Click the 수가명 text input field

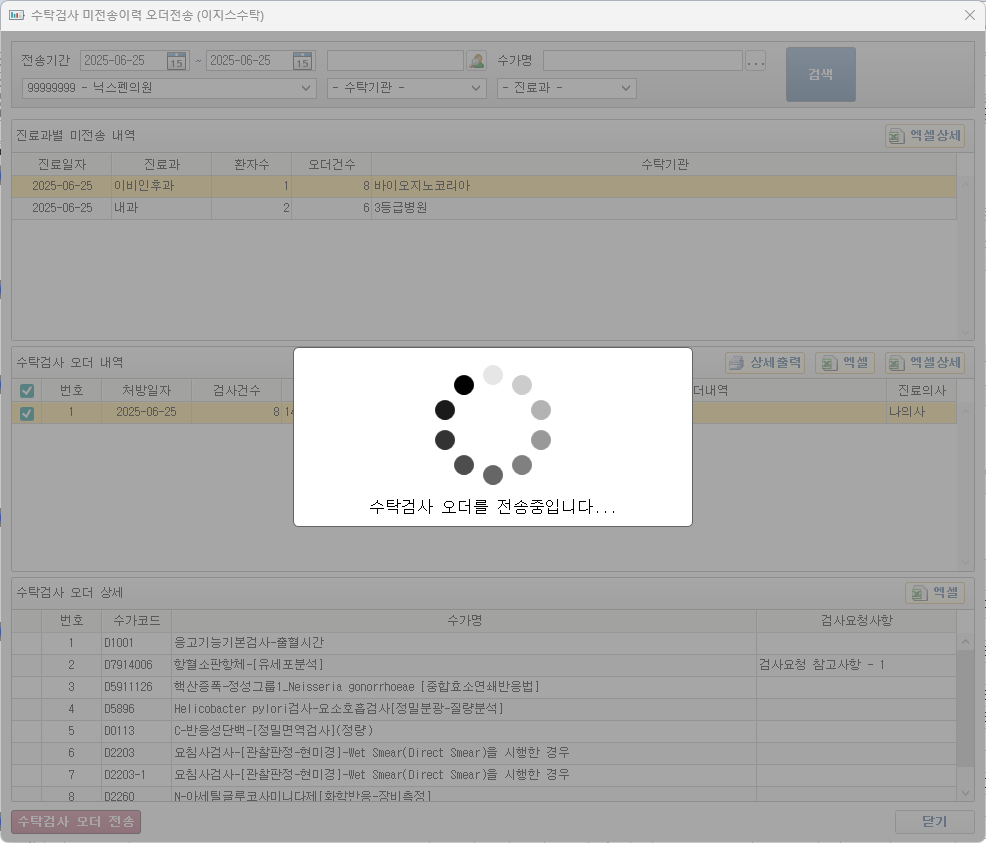642,61
